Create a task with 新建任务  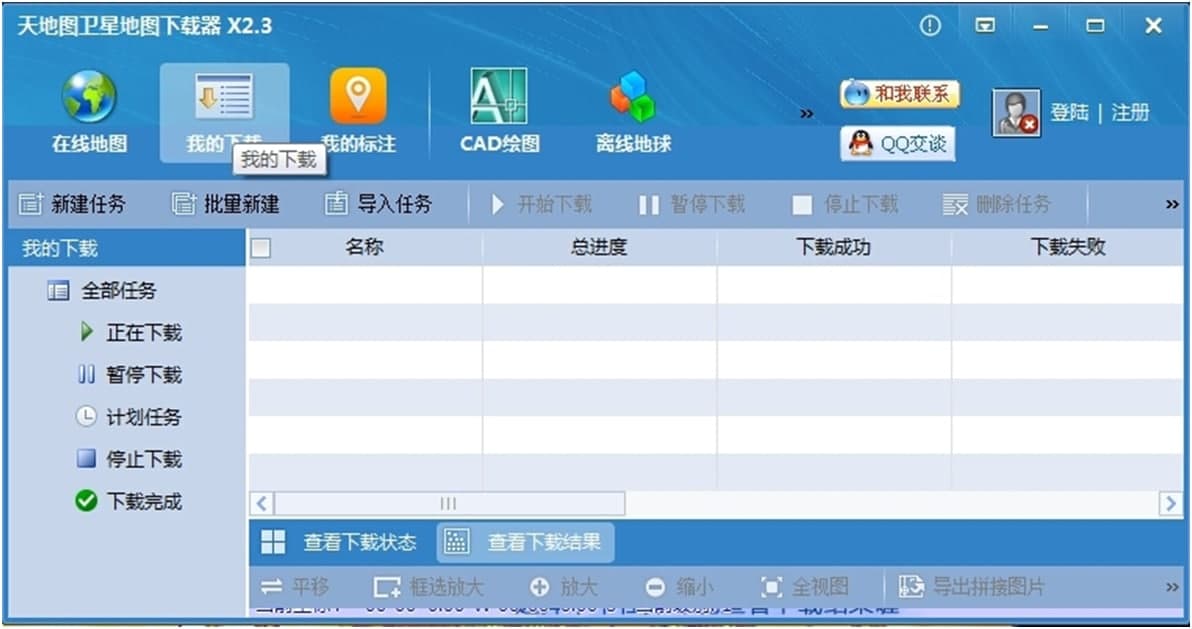(x=72, y=204)
